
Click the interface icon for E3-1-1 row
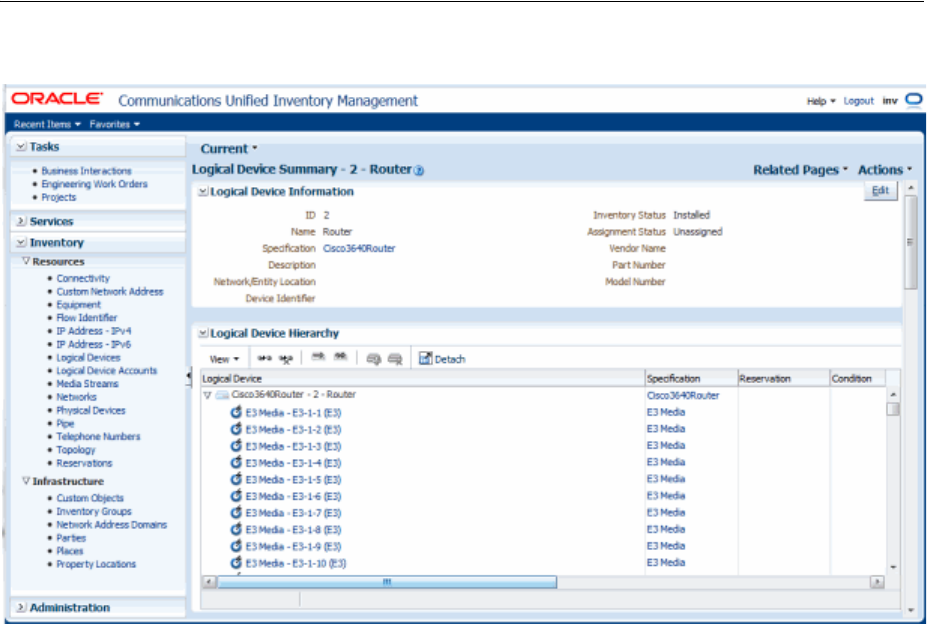tap(236, 412)
